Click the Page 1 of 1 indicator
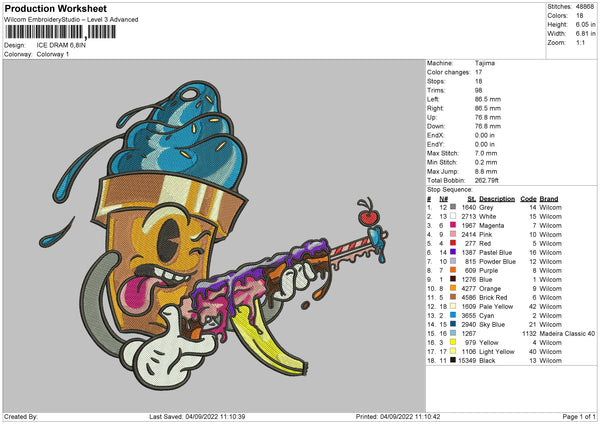The height and width of the screenshot is (424, 600). pos(579,416)
